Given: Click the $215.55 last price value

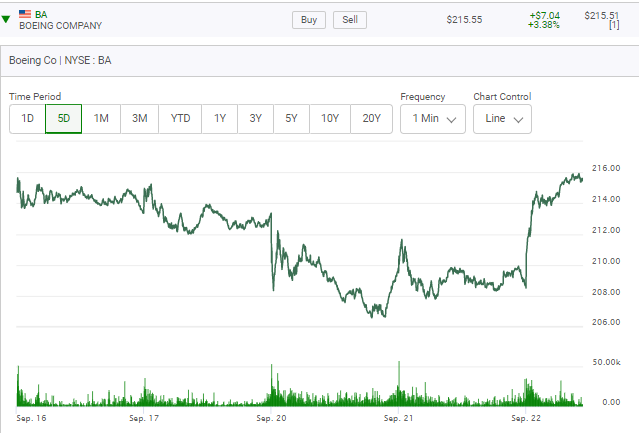Looking at the screenshot, I should (x=464, y=20).
